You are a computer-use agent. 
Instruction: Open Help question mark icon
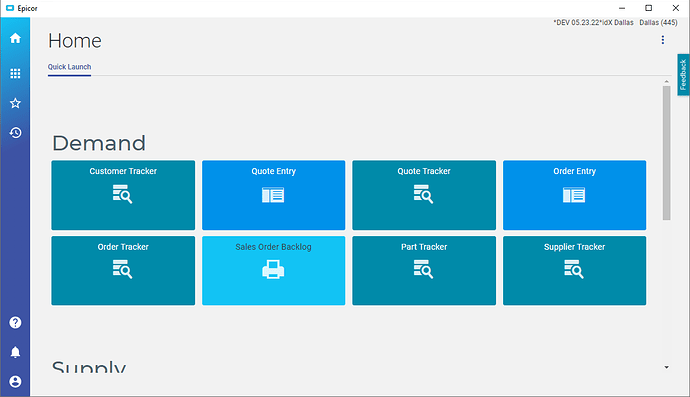tap(15, 322)
